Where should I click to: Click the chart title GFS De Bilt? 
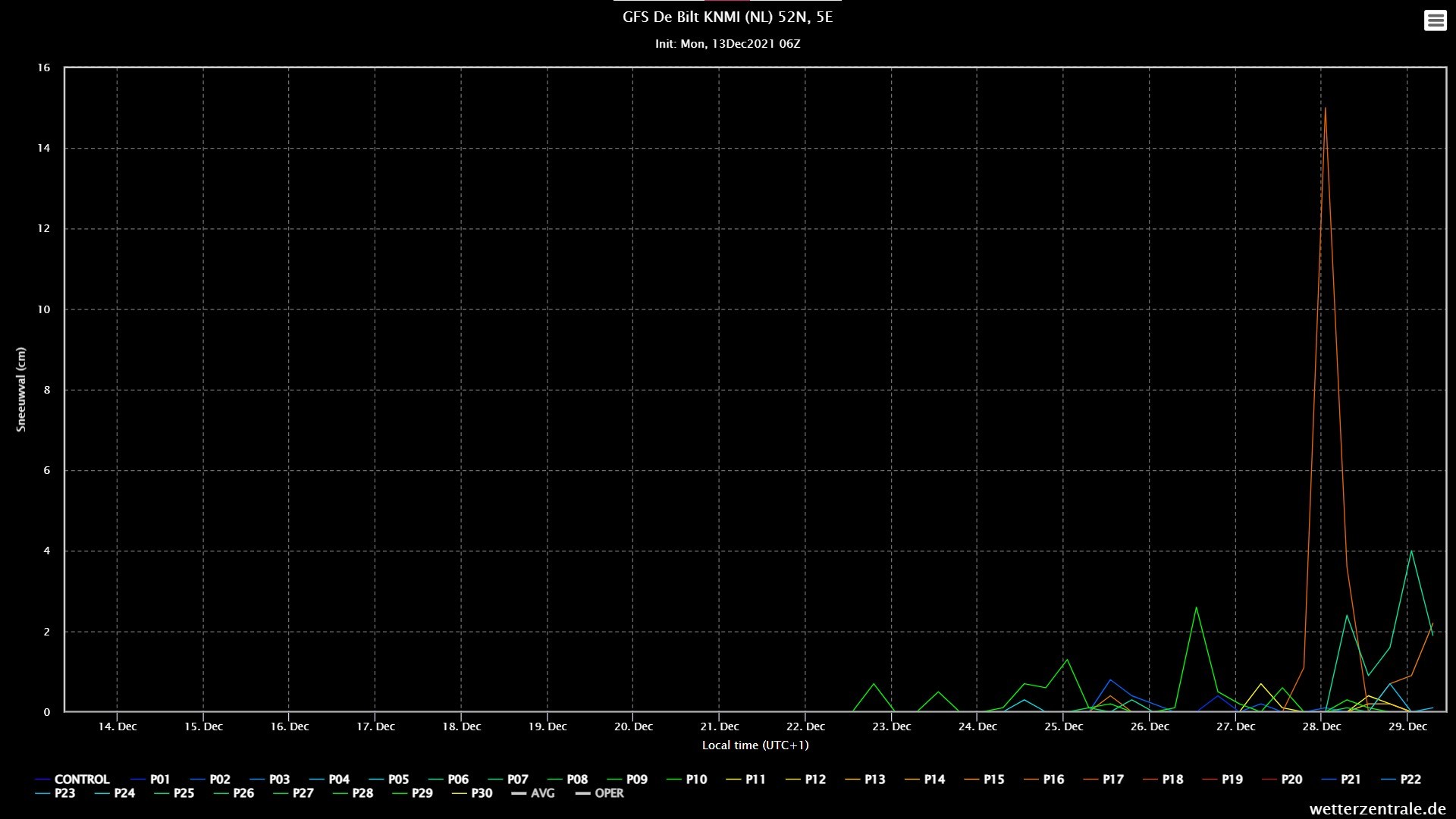click(x=727, y=17)
